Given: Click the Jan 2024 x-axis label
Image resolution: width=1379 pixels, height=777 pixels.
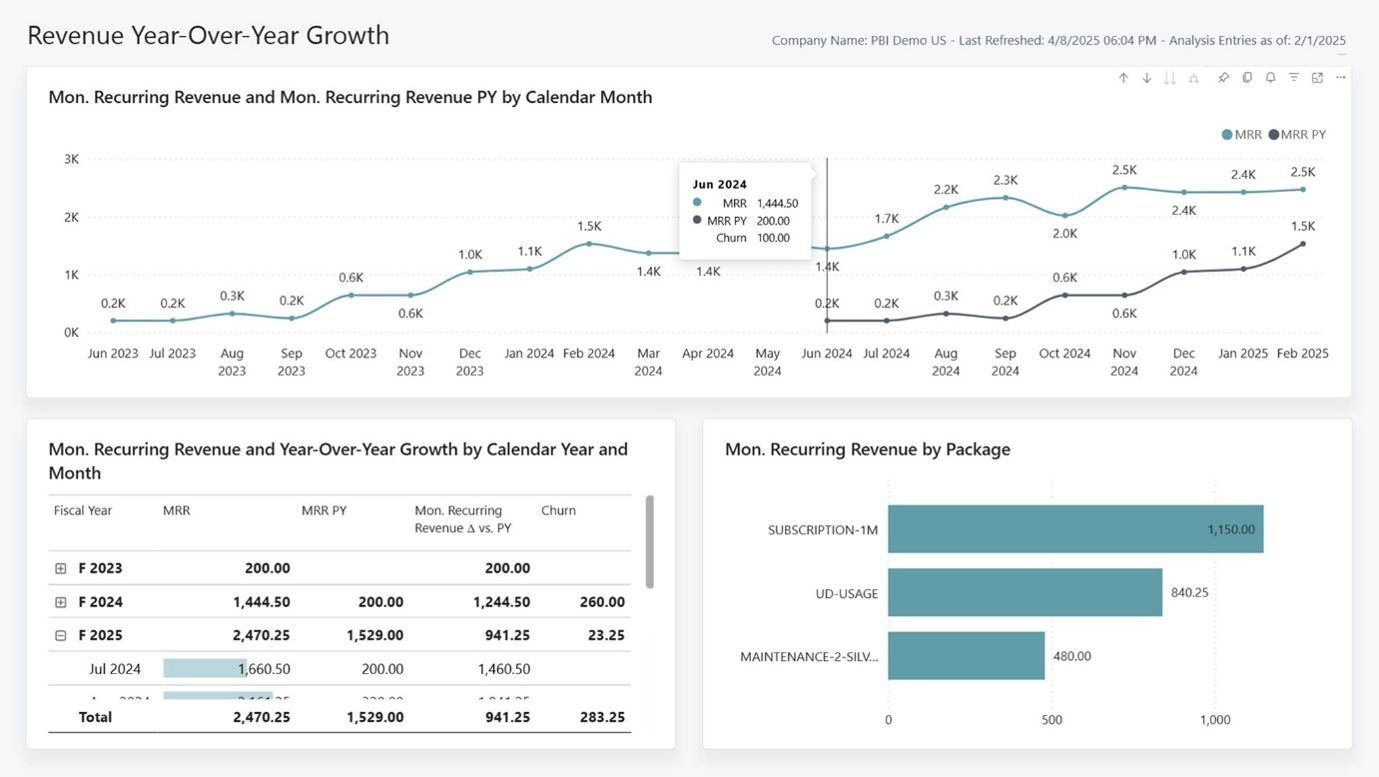Looking at the screenshot, I should pyautogui.click(x=530, y=353).
